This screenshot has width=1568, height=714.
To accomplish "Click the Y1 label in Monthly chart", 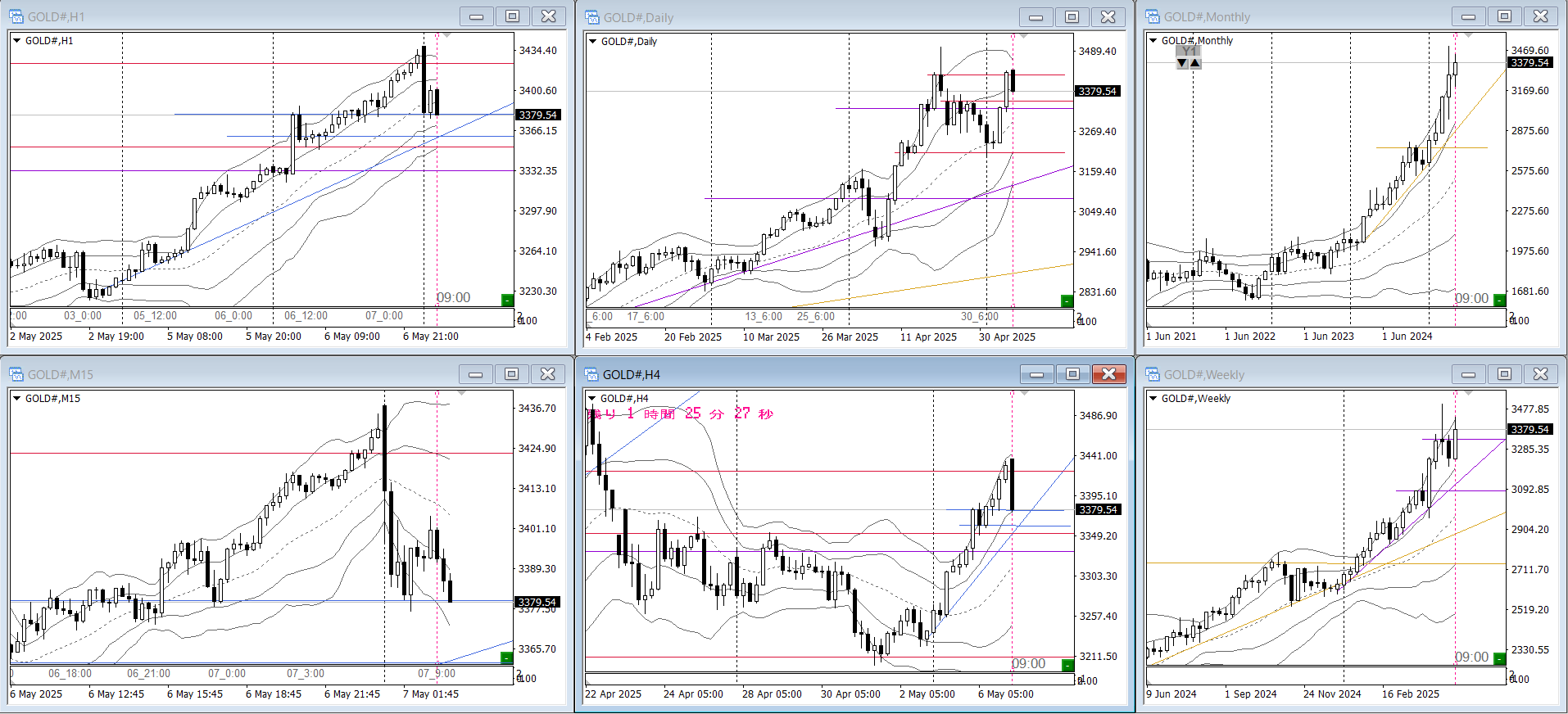I will click(1189, 51).
